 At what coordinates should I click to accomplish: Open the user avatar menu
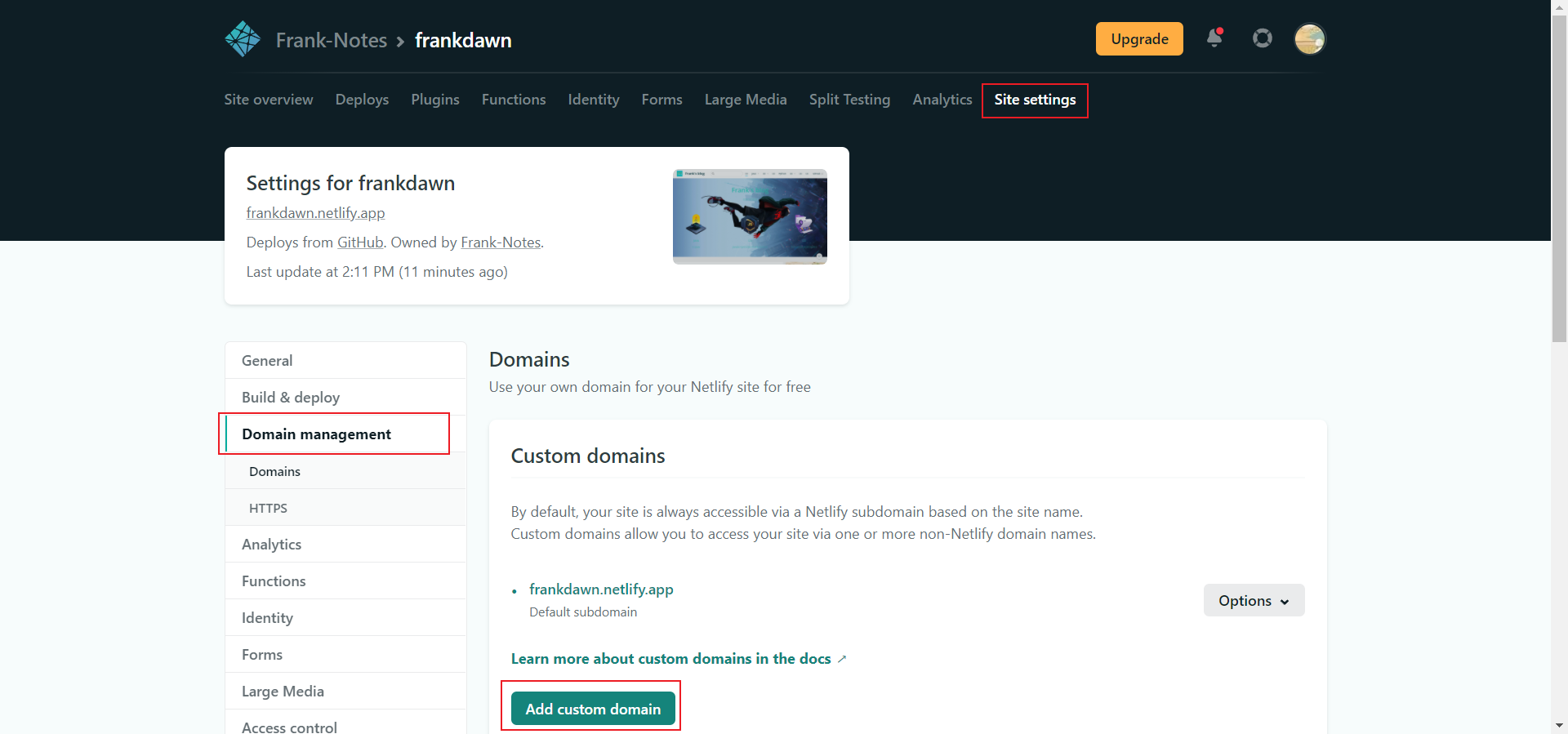coord(1310,38)
